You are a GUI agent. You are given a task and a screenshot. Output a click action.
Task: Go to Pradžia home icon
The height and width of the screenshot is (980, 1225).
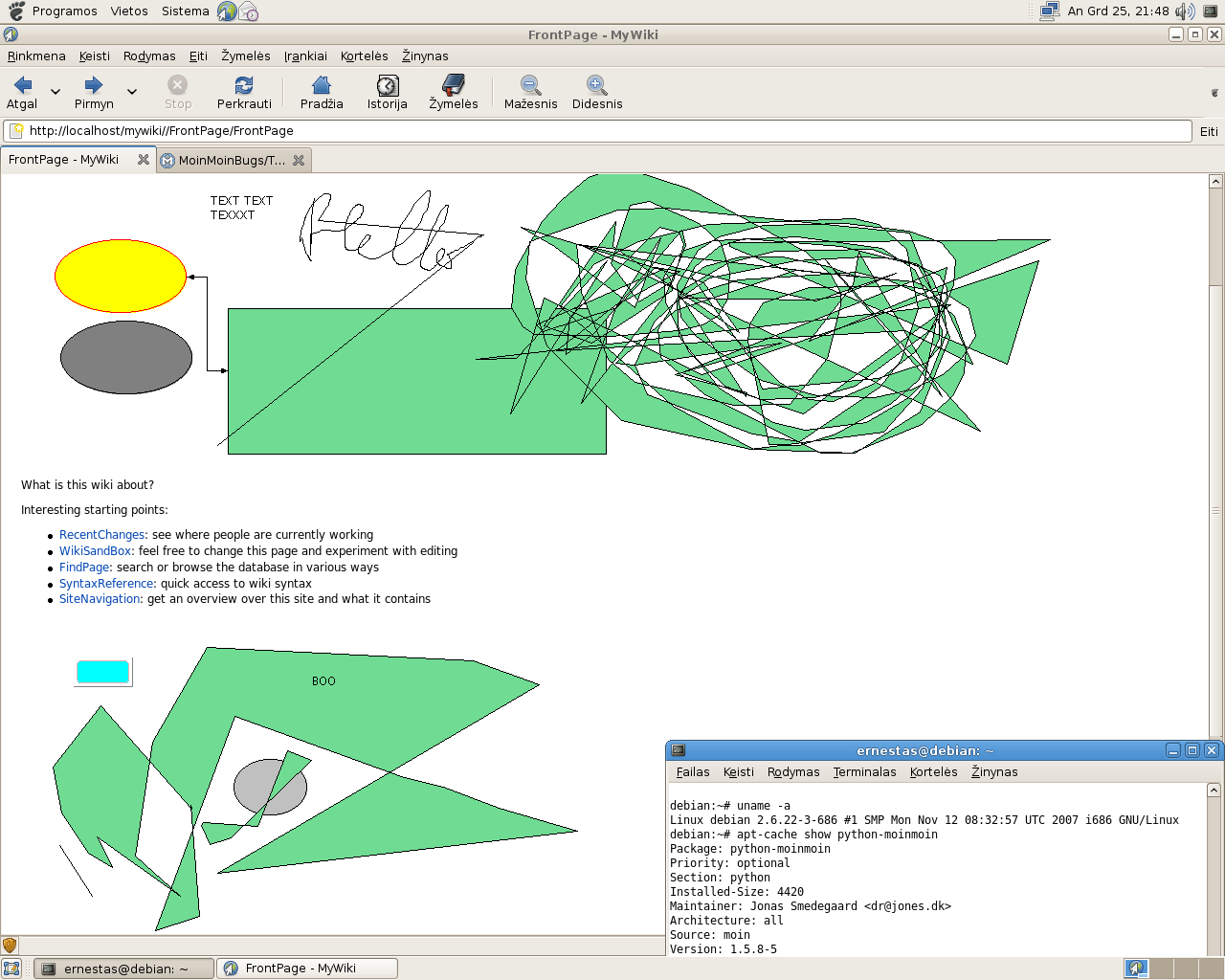[322, 85]
